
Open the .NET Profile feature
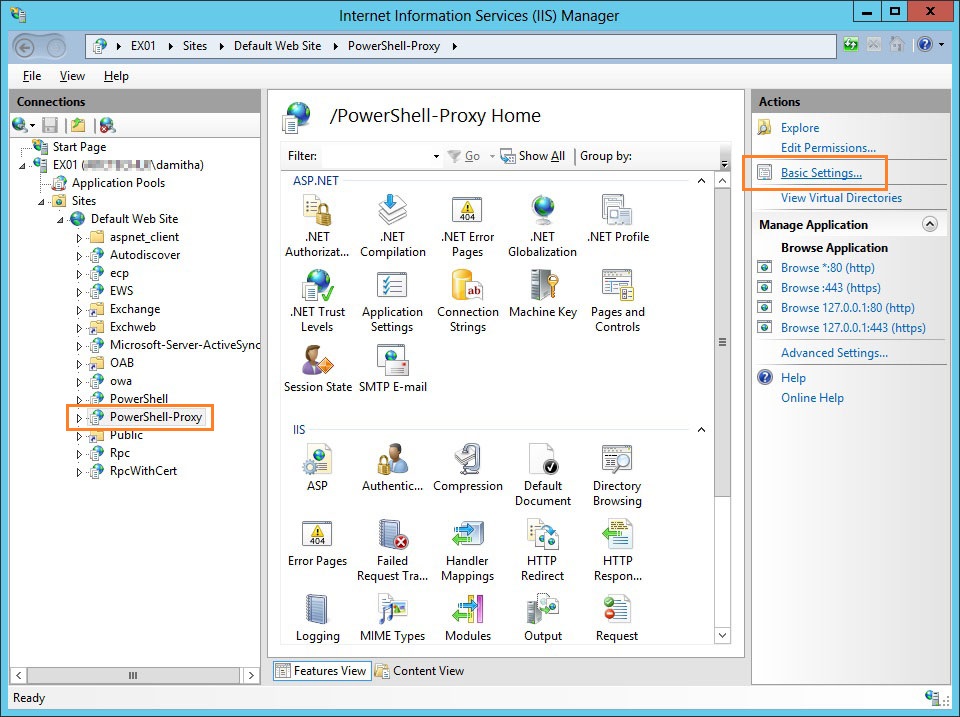[618, 219]
